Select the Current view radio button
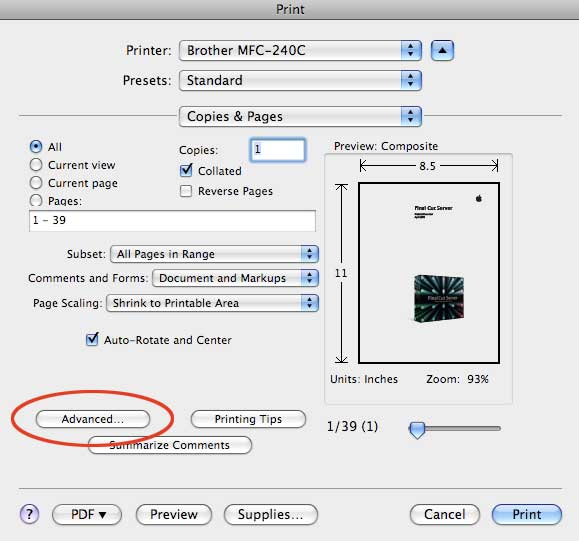Screen dimensions: 579x541 click(x=36, y=165)
